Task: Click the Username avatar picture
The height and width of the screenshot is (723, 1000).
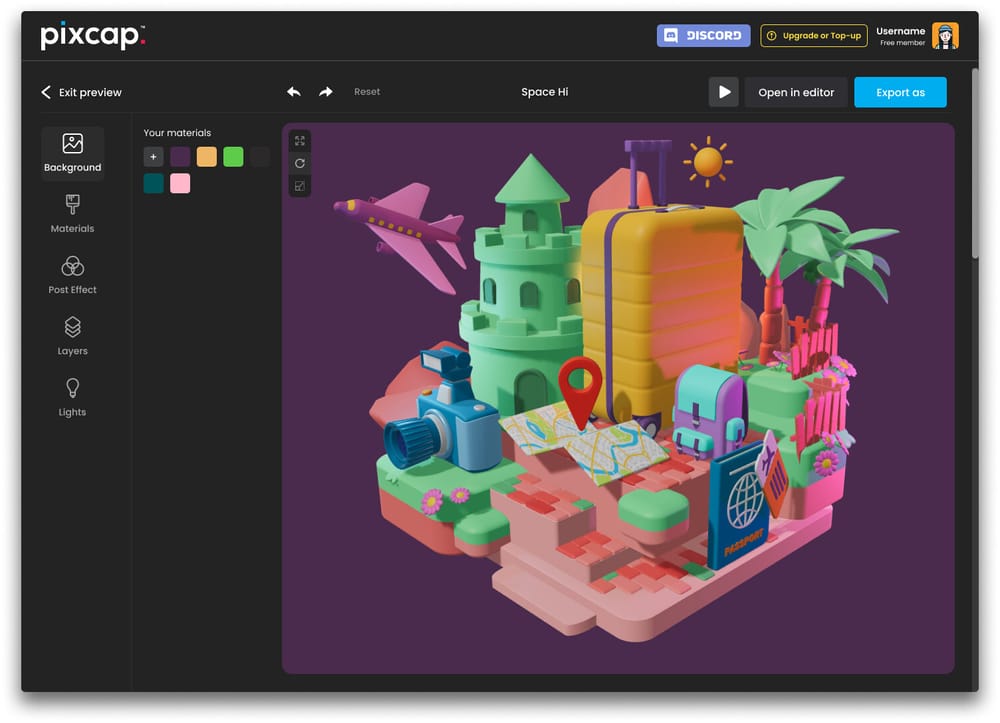Action: (x=946, y=35)
